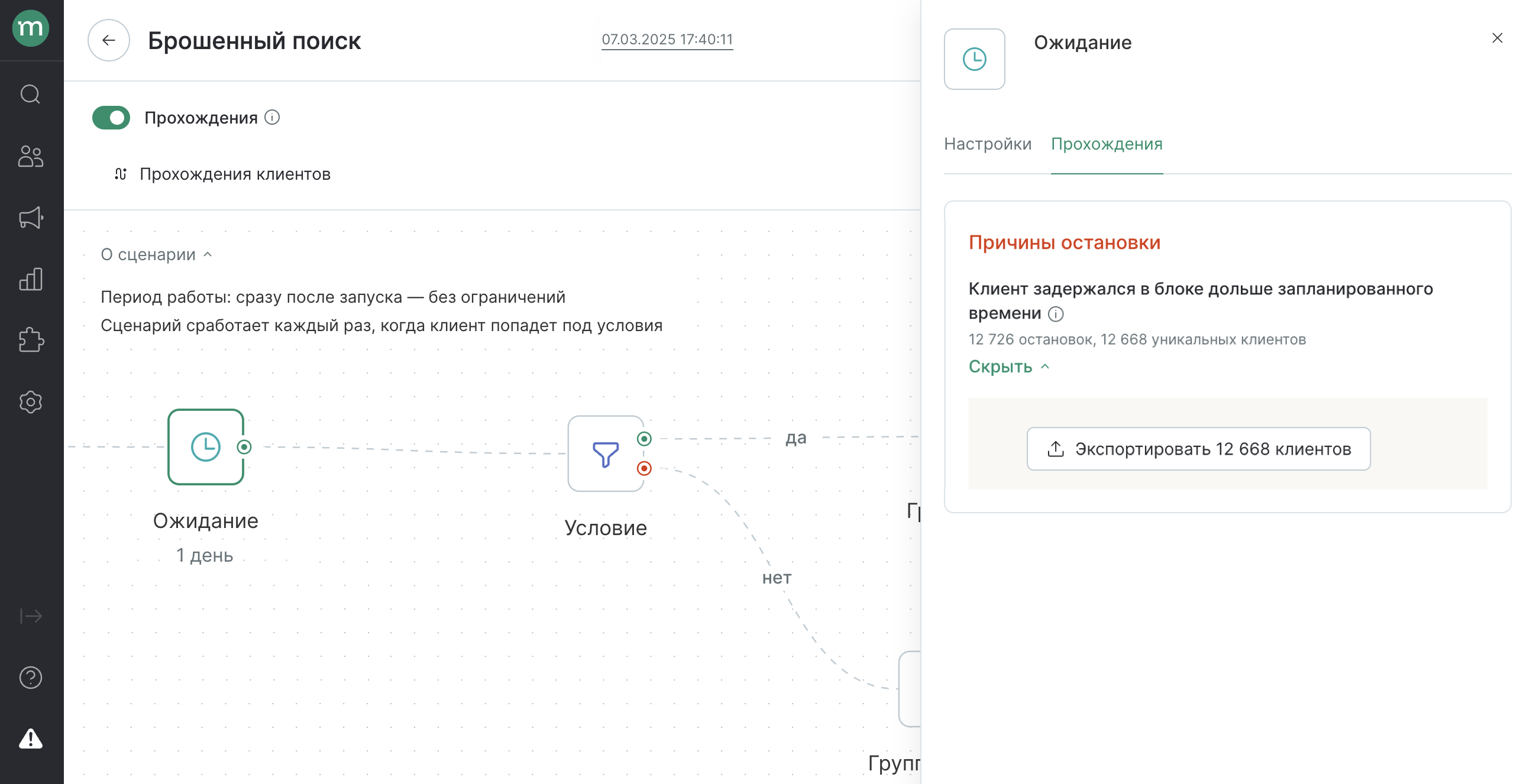
Task: Show info tooltip next to Прохождения toggle
Action: [273, 117]
